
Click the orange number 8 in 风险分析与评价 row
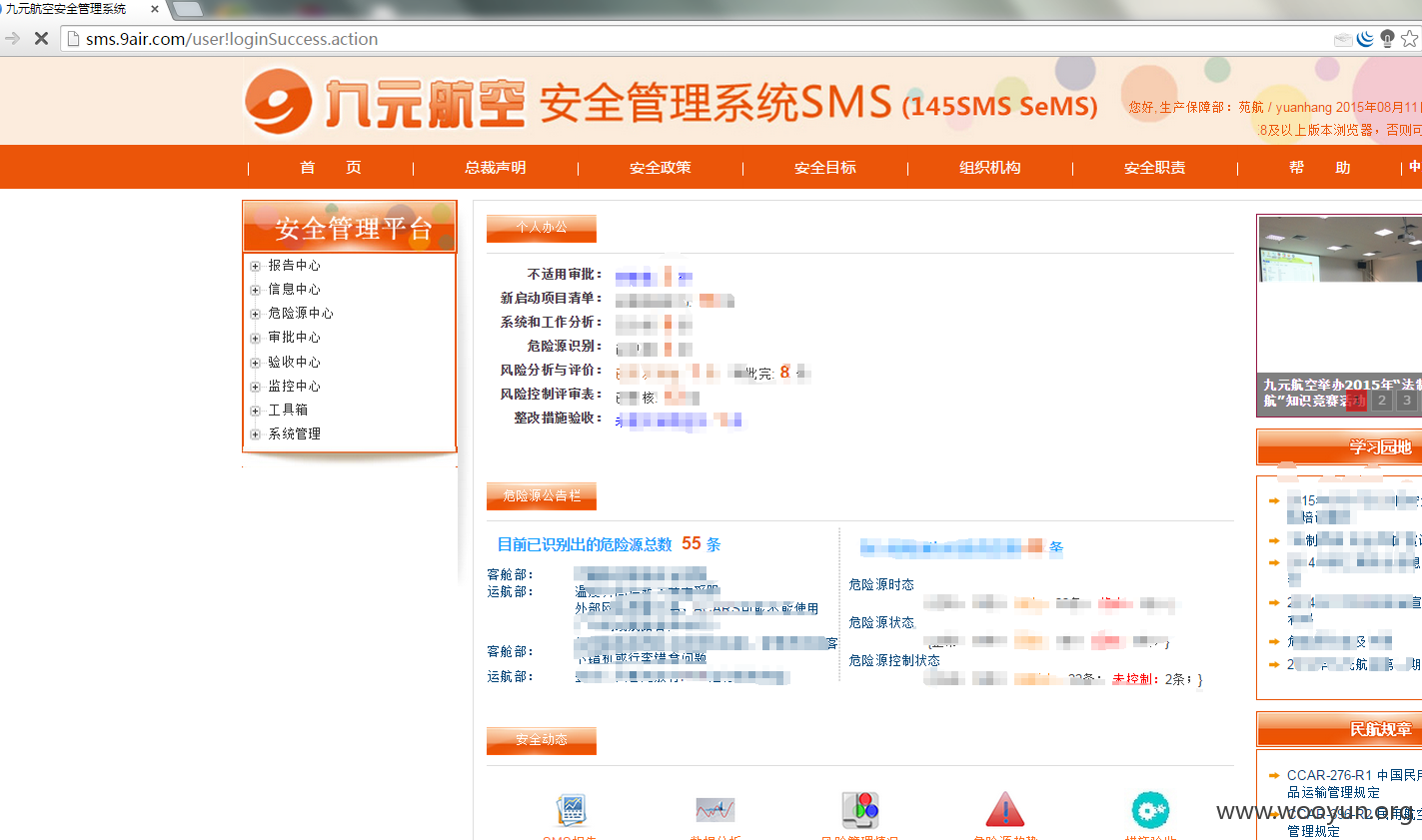[x=784, y=372]
